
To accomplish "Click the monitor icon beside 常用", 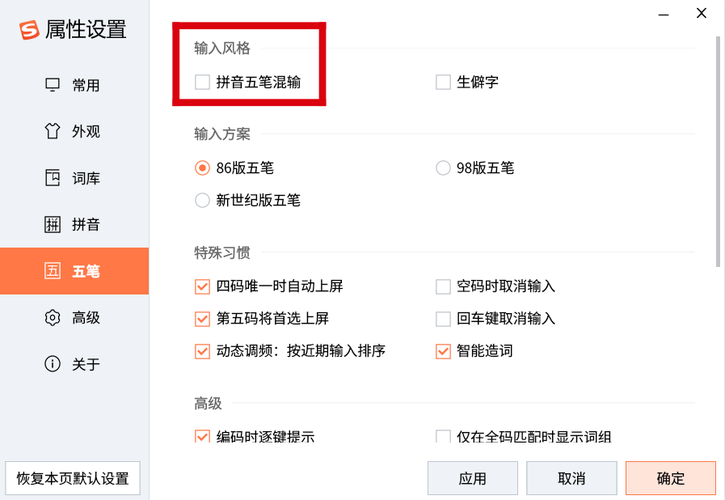I will [x=52, y=85].
